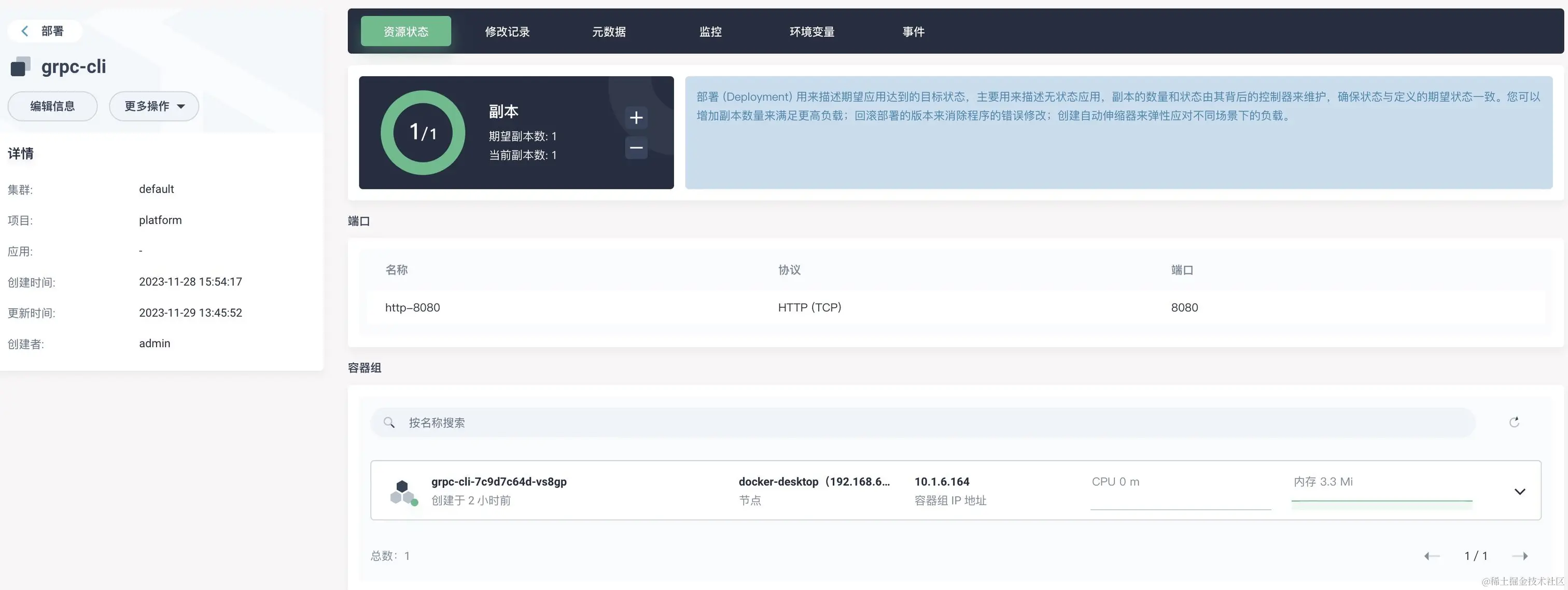Open the 更多操作 dropdown menu
The width and height of the screenshot is (1568, 590).
[x=154, y=106]
